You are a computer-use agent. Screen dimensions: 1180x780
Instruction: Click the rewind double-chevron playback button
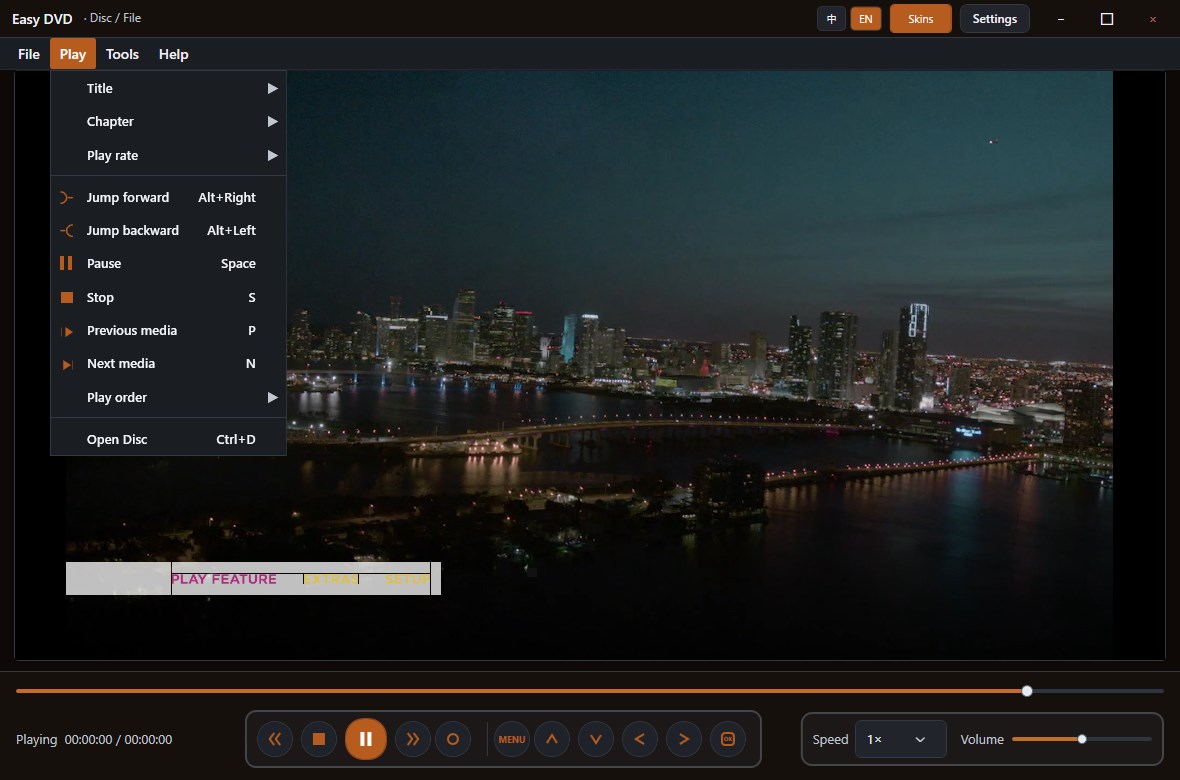275,739
